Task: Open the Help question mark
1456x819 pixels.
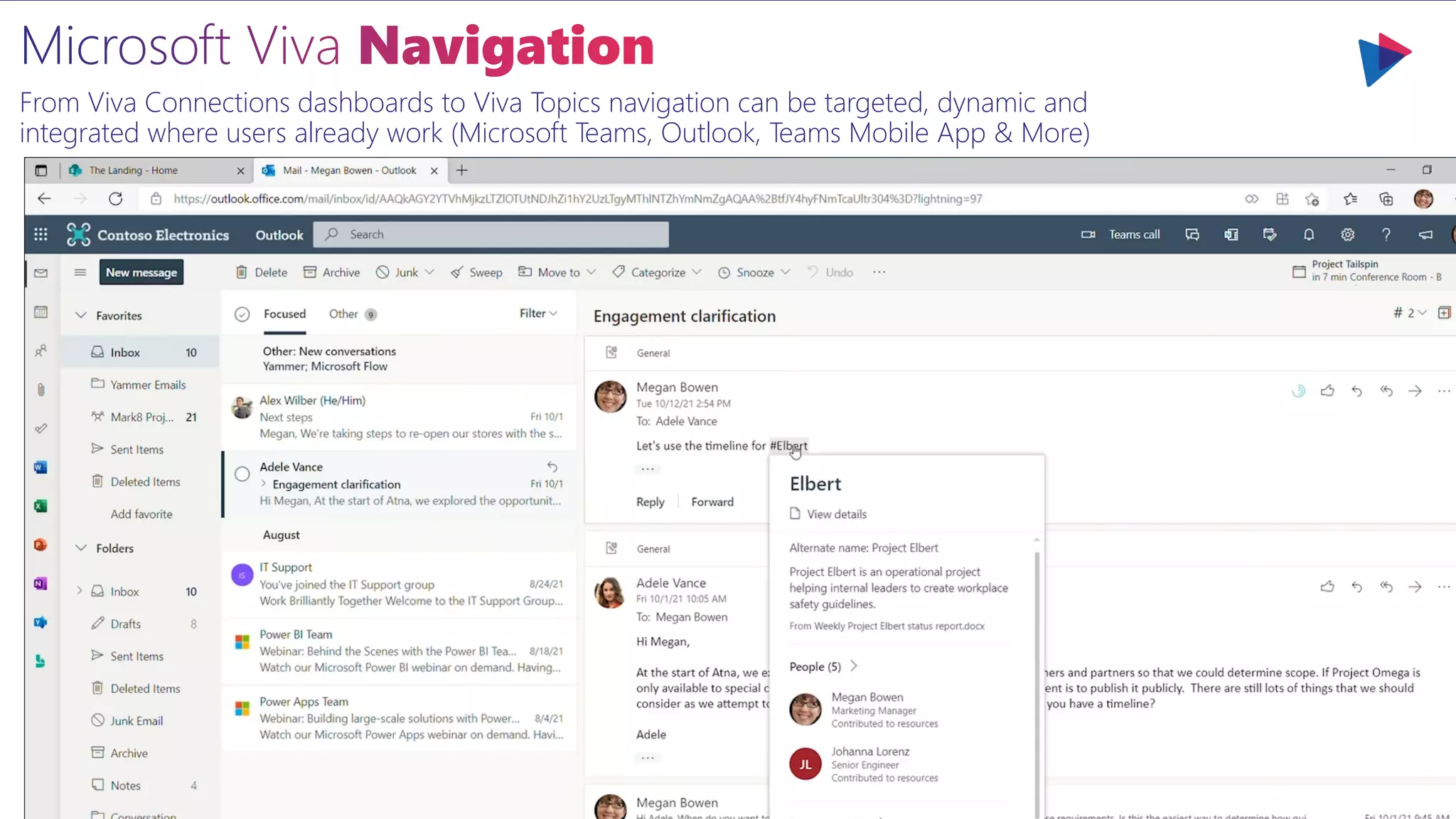Action: [1386, 235]
